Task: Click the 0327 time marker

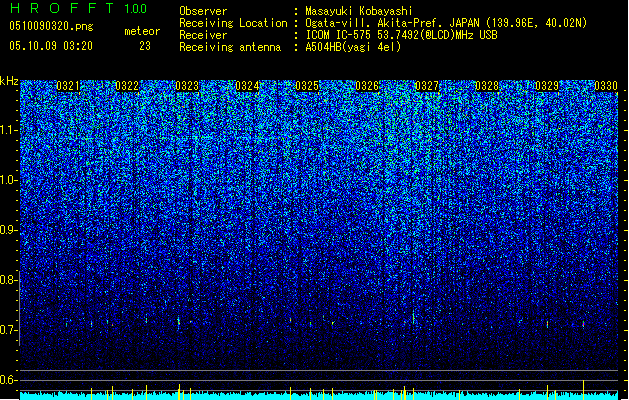Action: tap(427, 86)
